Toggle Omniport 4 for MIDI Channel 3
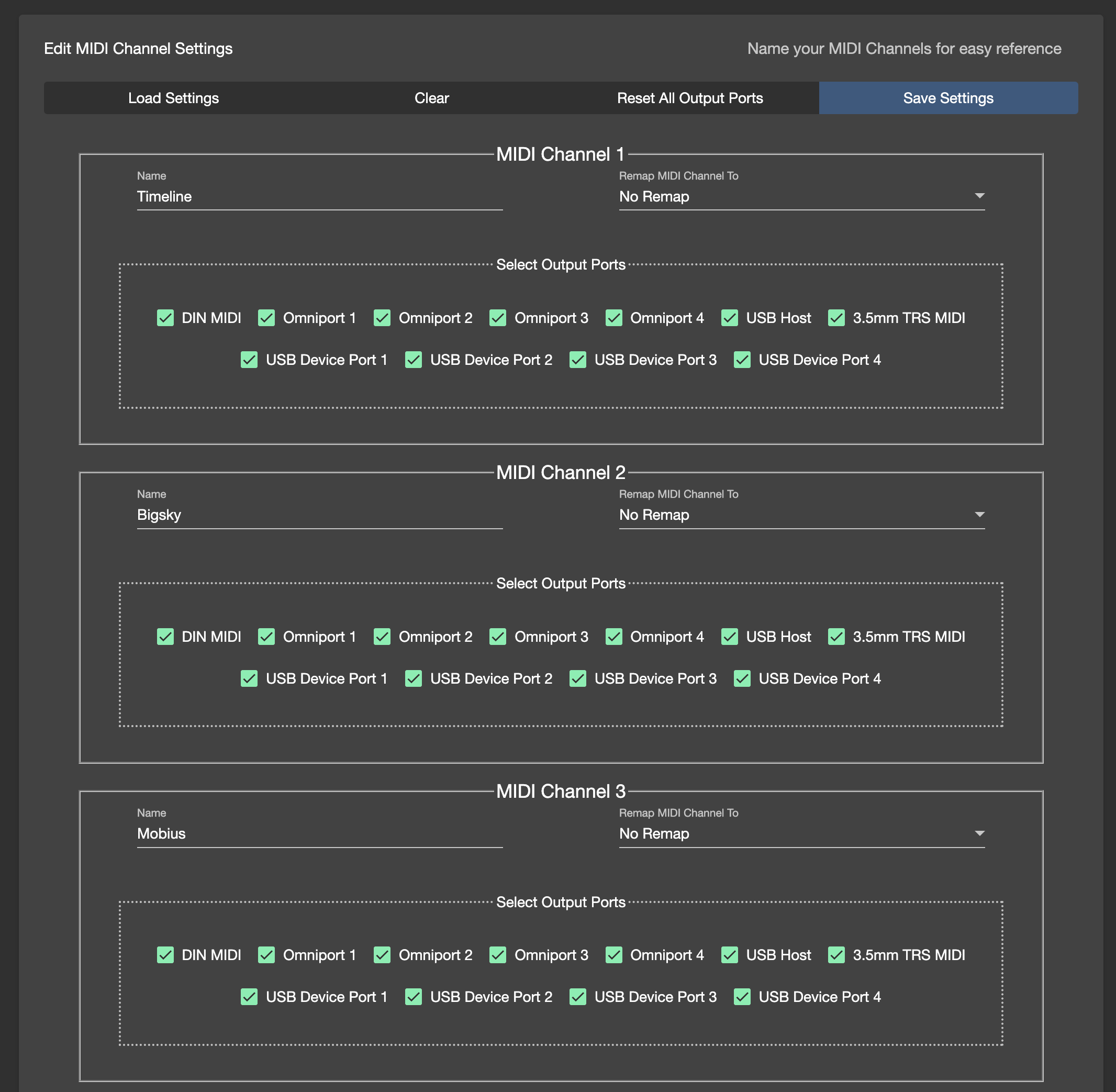 (x=613, y=955)
